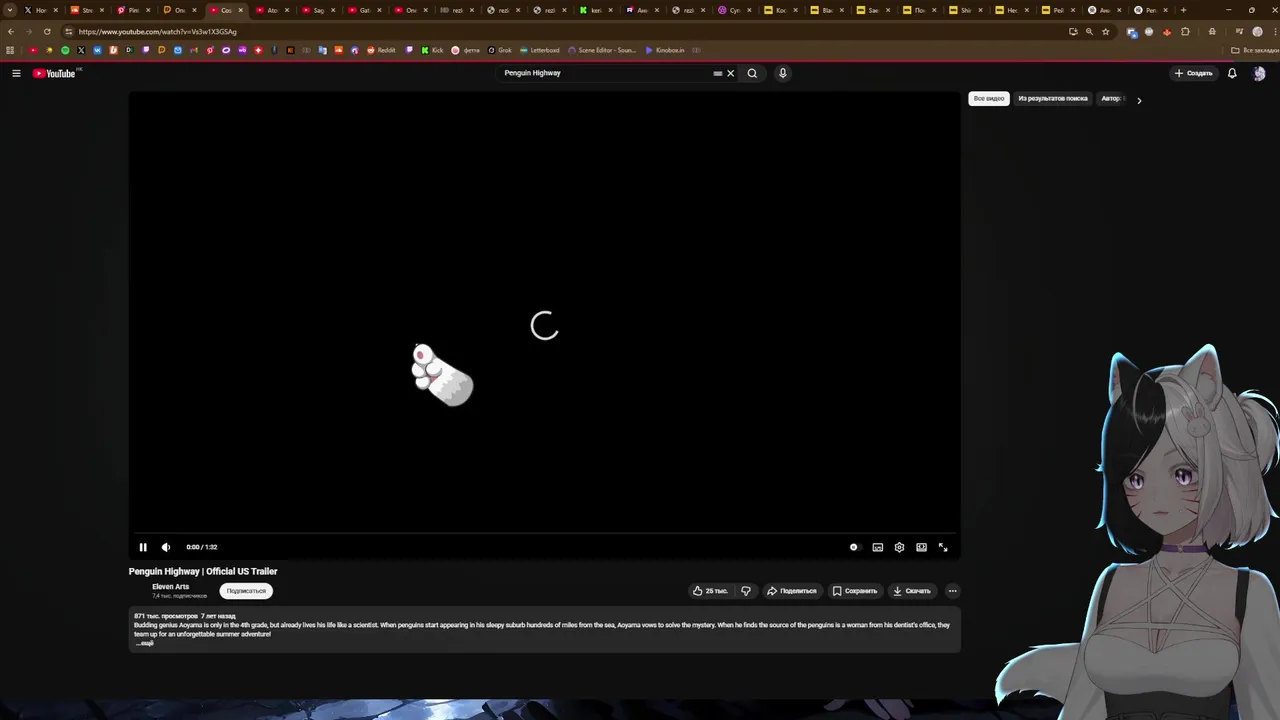The image size is (1280, 720).
Task: Click the Penguin Highway Official US Trailer title
Action: pyautogui.click(x=203, y=571)
